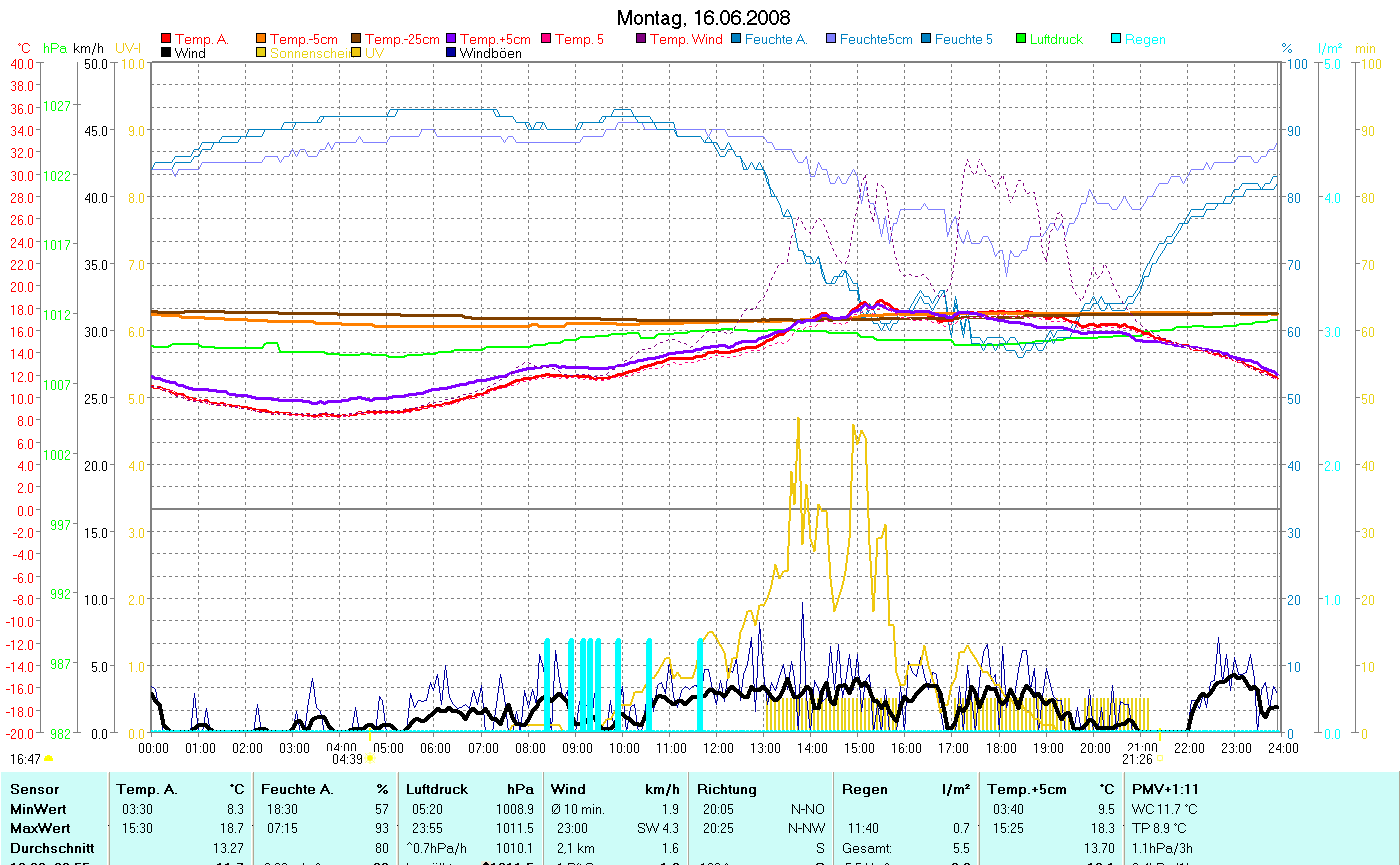Click the 21:26 sunset marker
The width and height of the screenshot is (1400, 865).
(x=1138, y=759)
